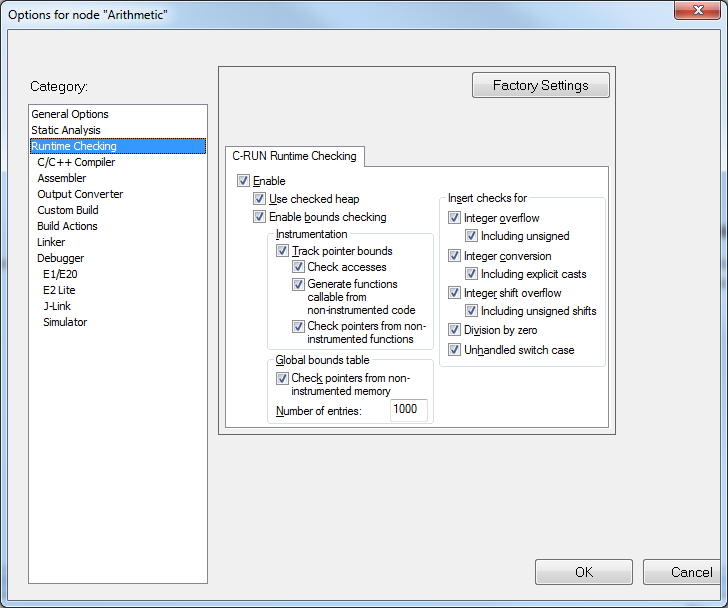
Task: Select the C-RUN Runtime Checking tab
Action: pyautogui.click(x=294, y=156)
